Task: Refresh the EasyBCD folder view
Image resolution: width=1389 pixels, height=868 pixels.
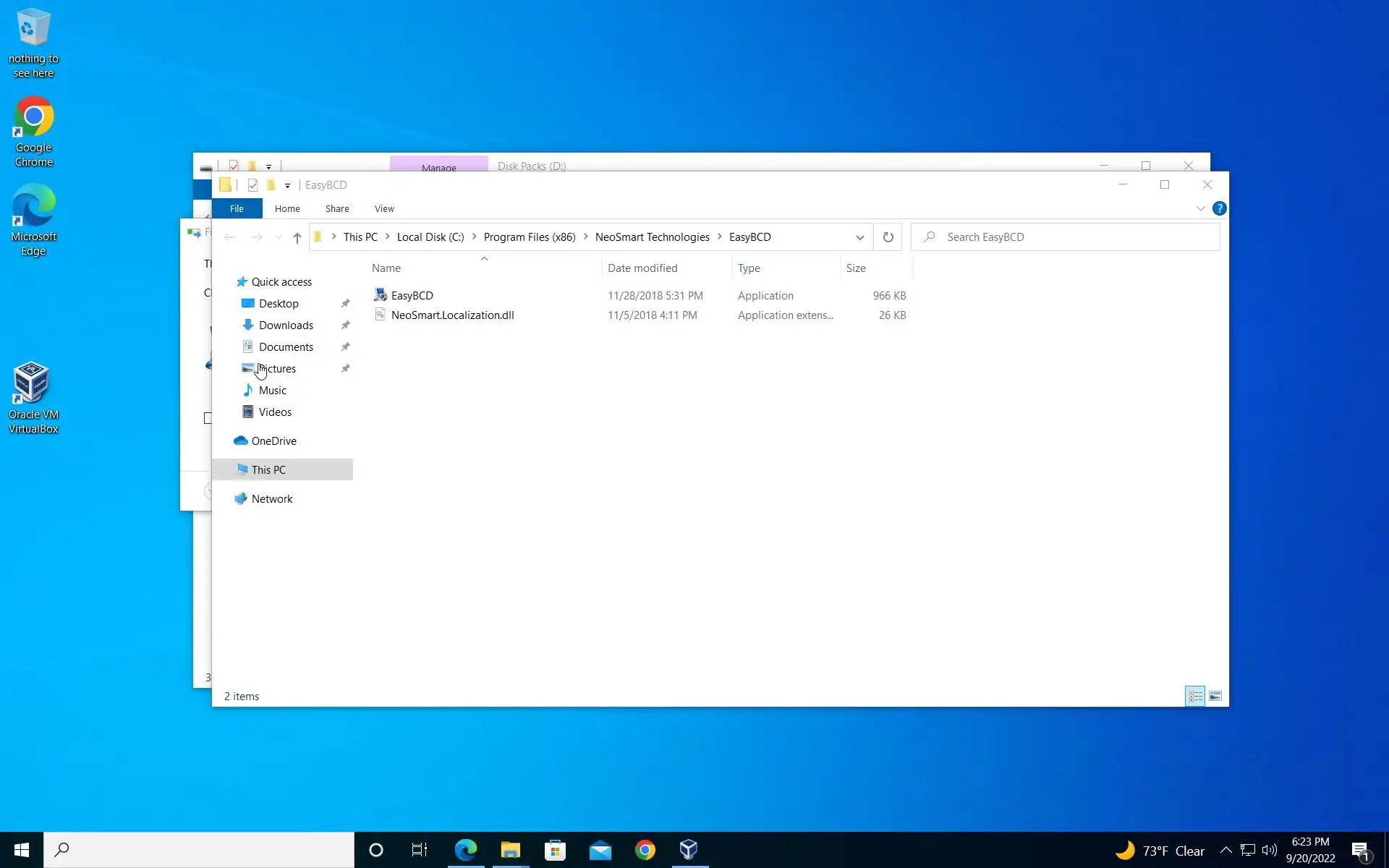Action: [888, 237]
